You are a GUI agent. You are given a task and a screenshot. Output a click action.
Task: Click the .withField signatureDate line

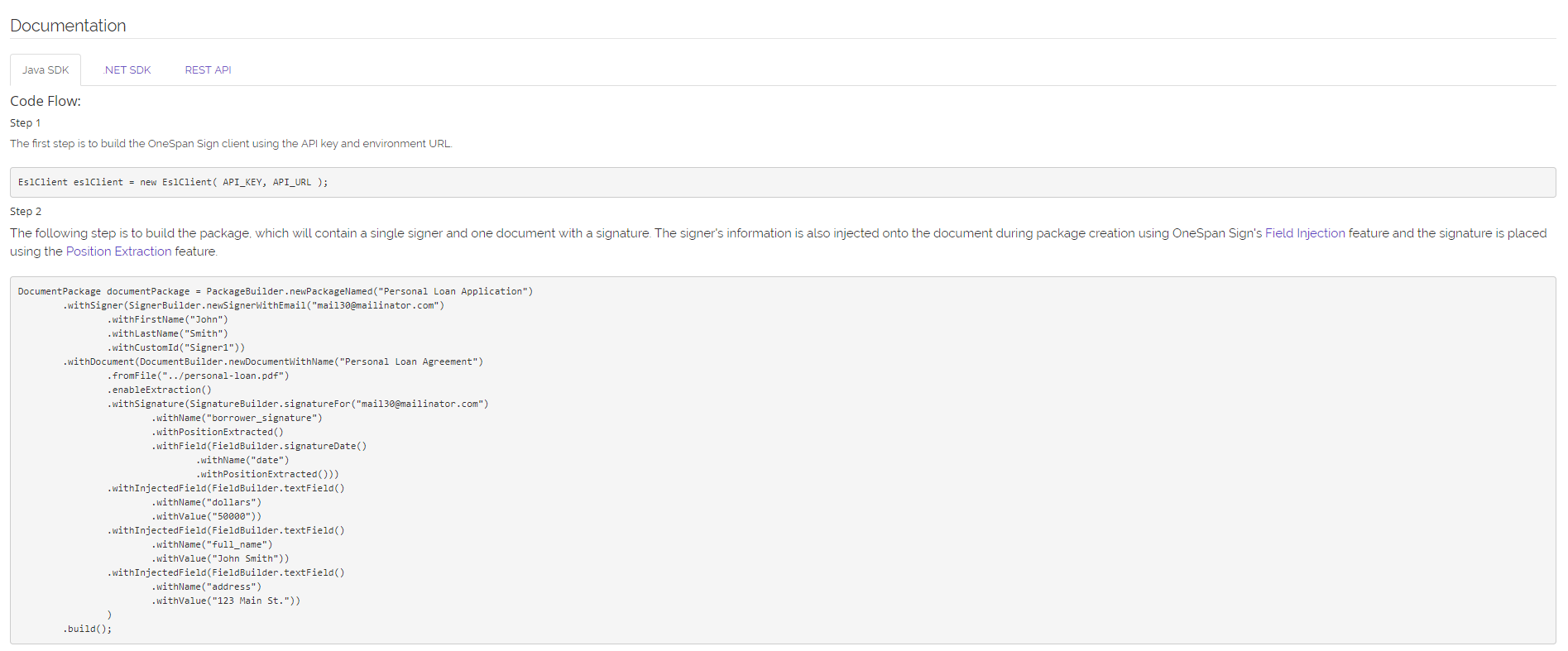(259, 446)
